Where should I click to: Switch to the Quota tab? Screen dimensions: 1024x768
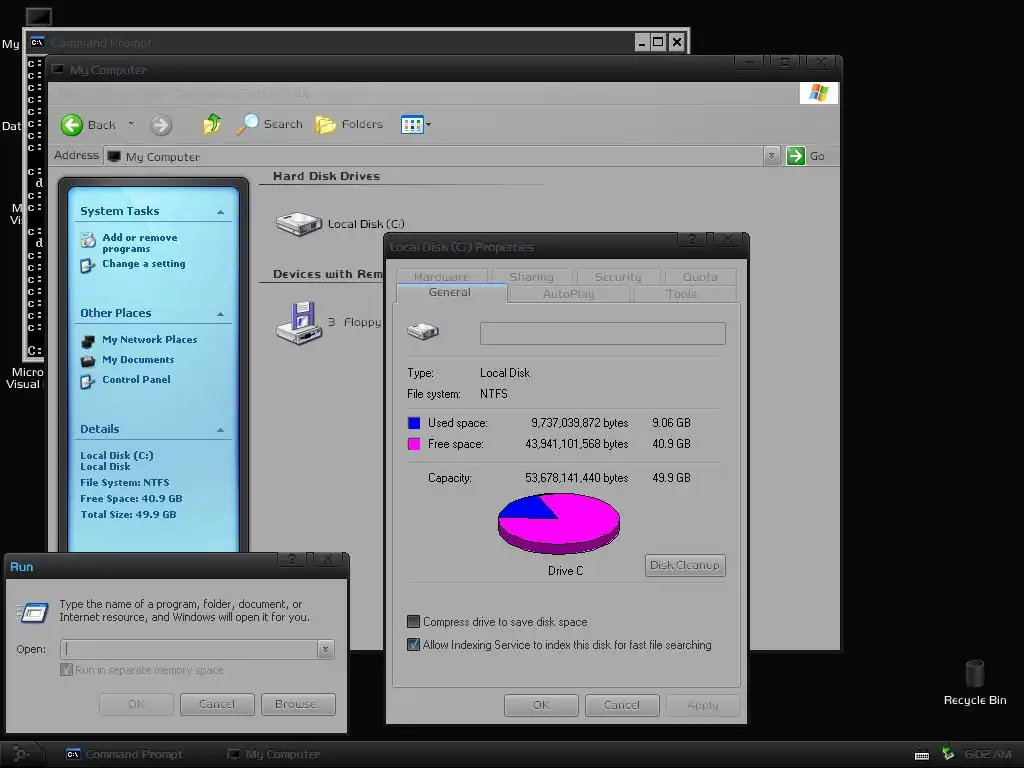(x=700, y=277)
